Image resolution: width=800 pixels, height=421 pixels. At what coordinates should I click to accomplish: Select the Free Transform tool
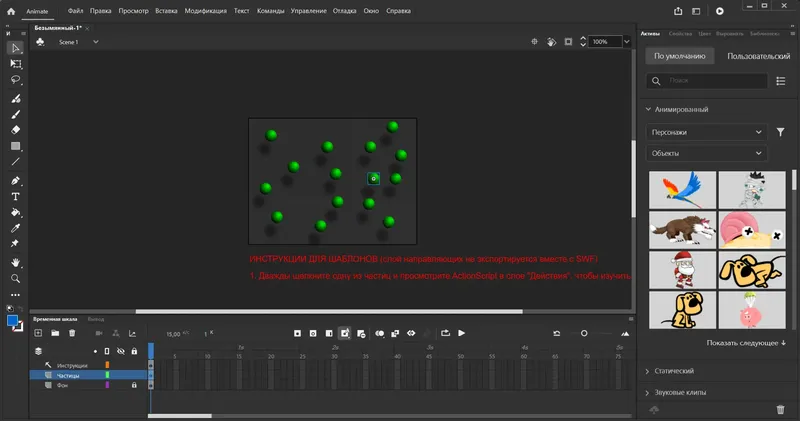pyautogui.click(x=16, y=64)
